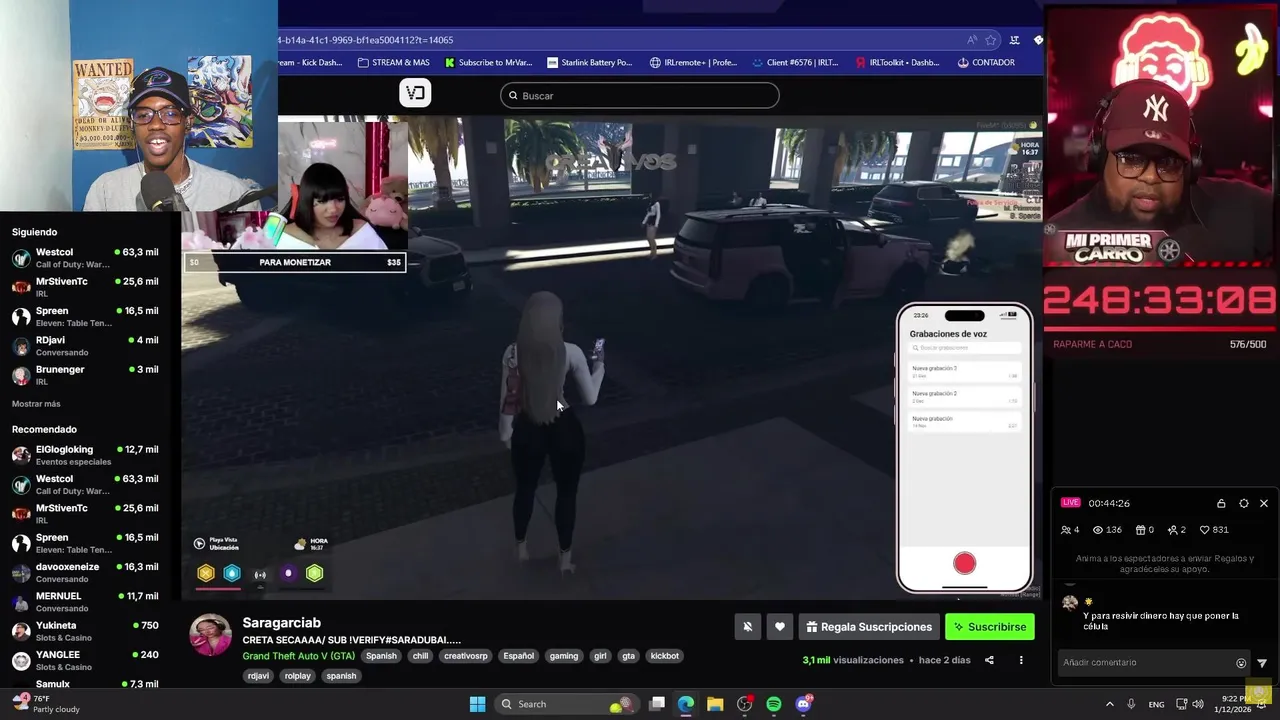Open the Subscribe to MrVar... bookmark
This screenshot has width=1280, height=720.
tap(488, 62)
